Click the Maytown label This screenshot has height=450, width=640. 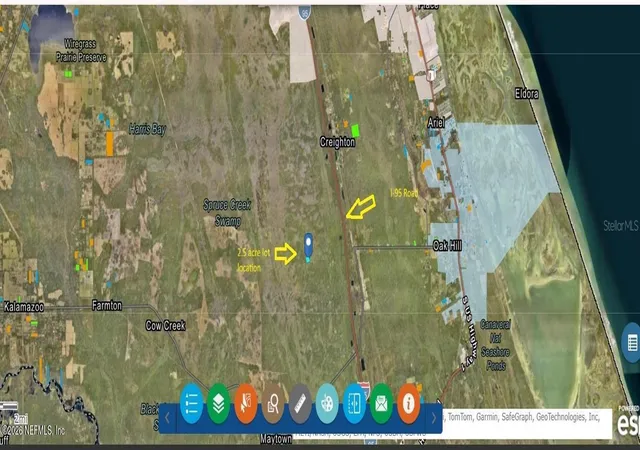coord(276,439)
